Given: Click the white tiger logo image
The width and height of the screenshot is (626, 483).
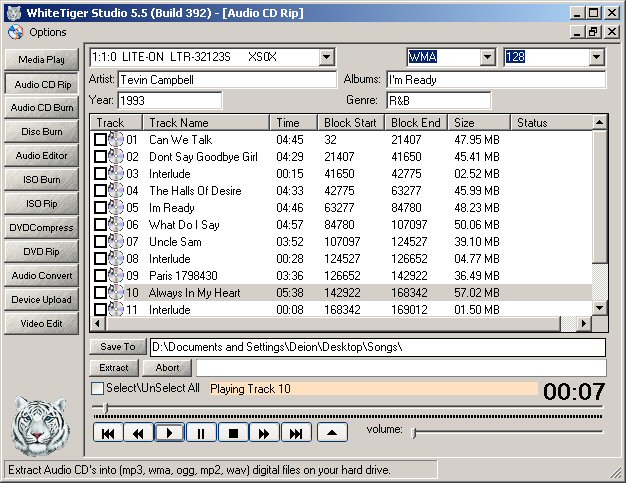Looking at the screenshot, I should coord(40,426).
